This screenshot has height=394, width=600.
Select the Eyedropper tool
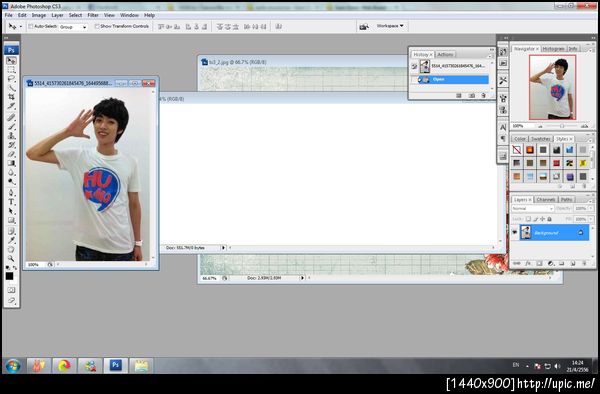[x=11, y=241]
